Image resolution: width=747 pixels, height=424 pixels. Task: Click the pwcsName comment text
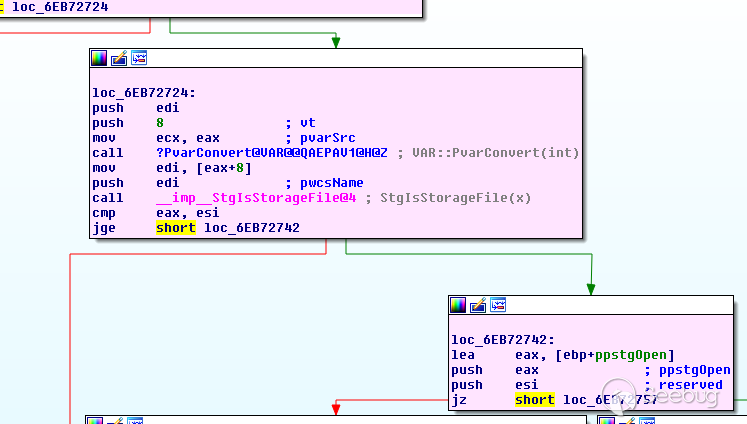[x=332, y=183]
